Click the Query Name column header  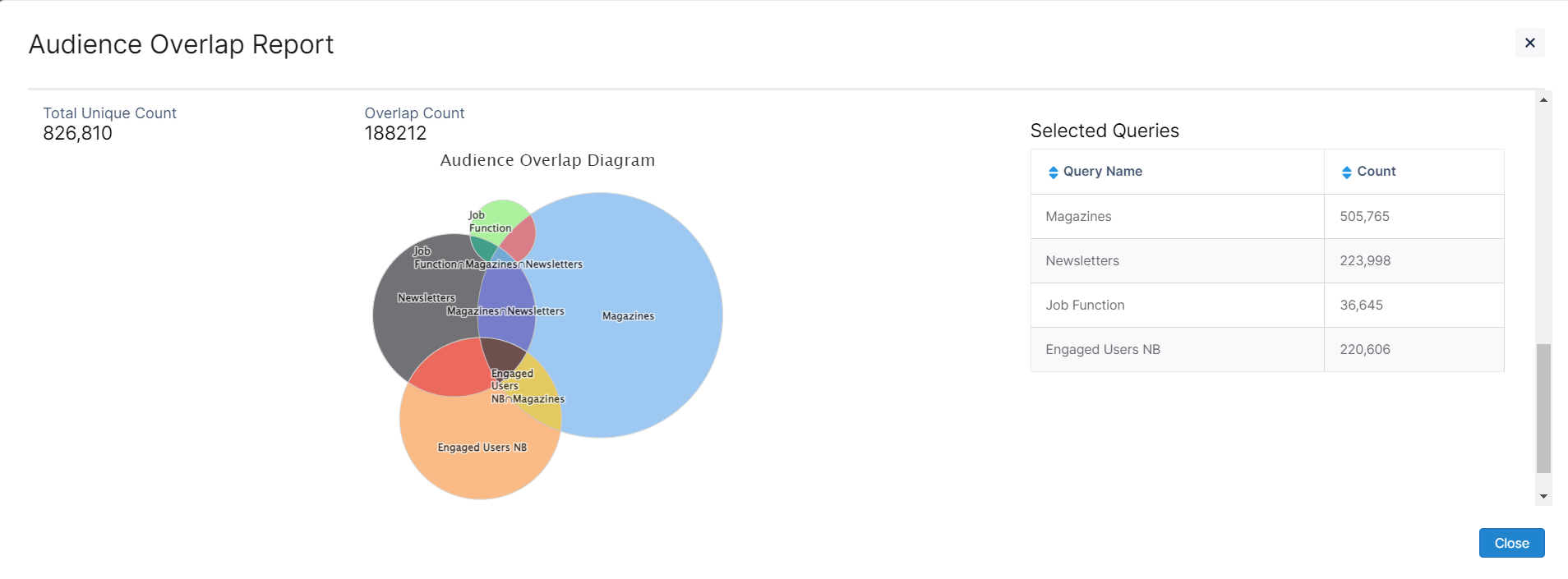tap(1102, 172)
